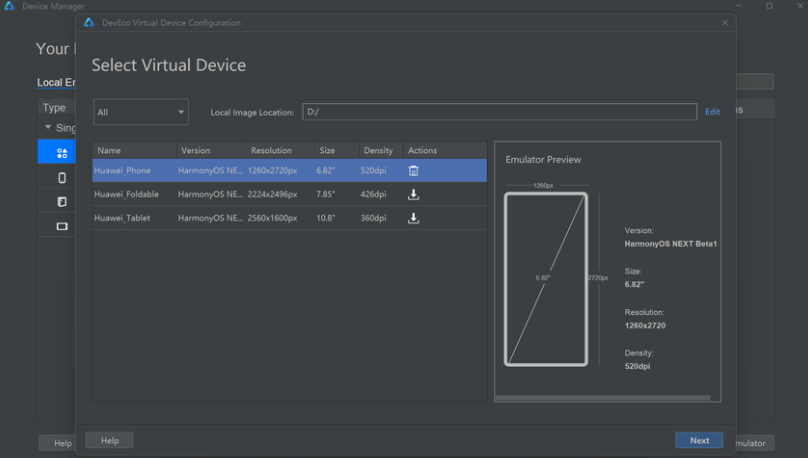Download the Huawei_Foldable image
Screen dimensions: 808x458
coord(413,194)
